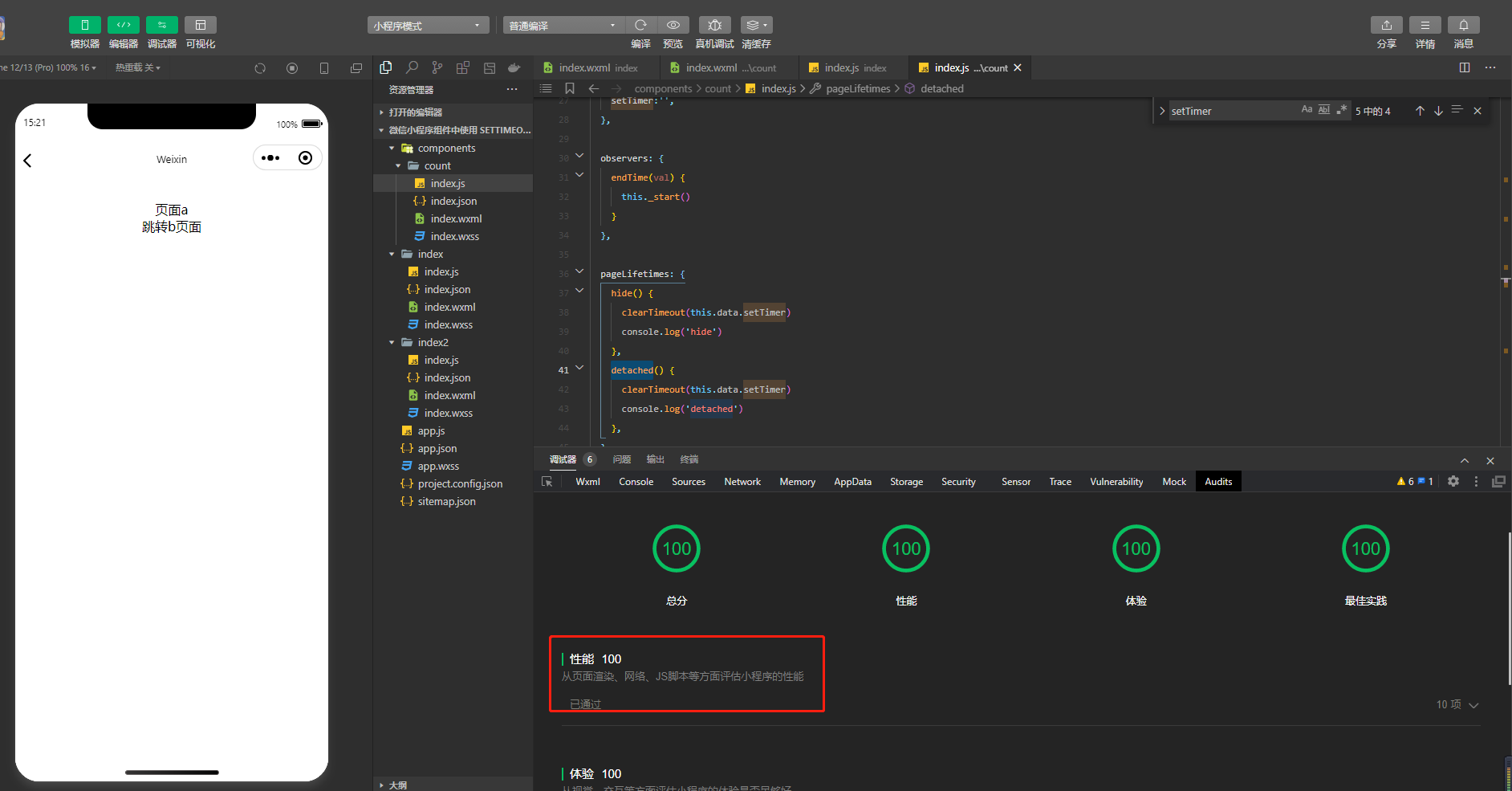This screenshot has width=1512, height=791.
Task: Toggle whole word match in find box
Action: tap(1324, 109)
